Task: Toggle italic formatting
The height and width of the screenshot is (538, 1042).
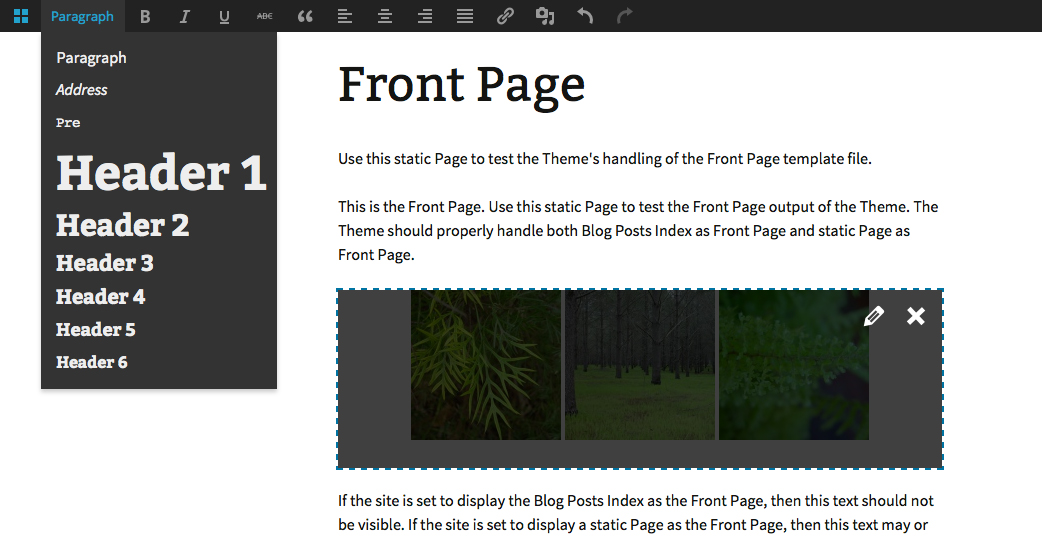Action: click(185, 17)
